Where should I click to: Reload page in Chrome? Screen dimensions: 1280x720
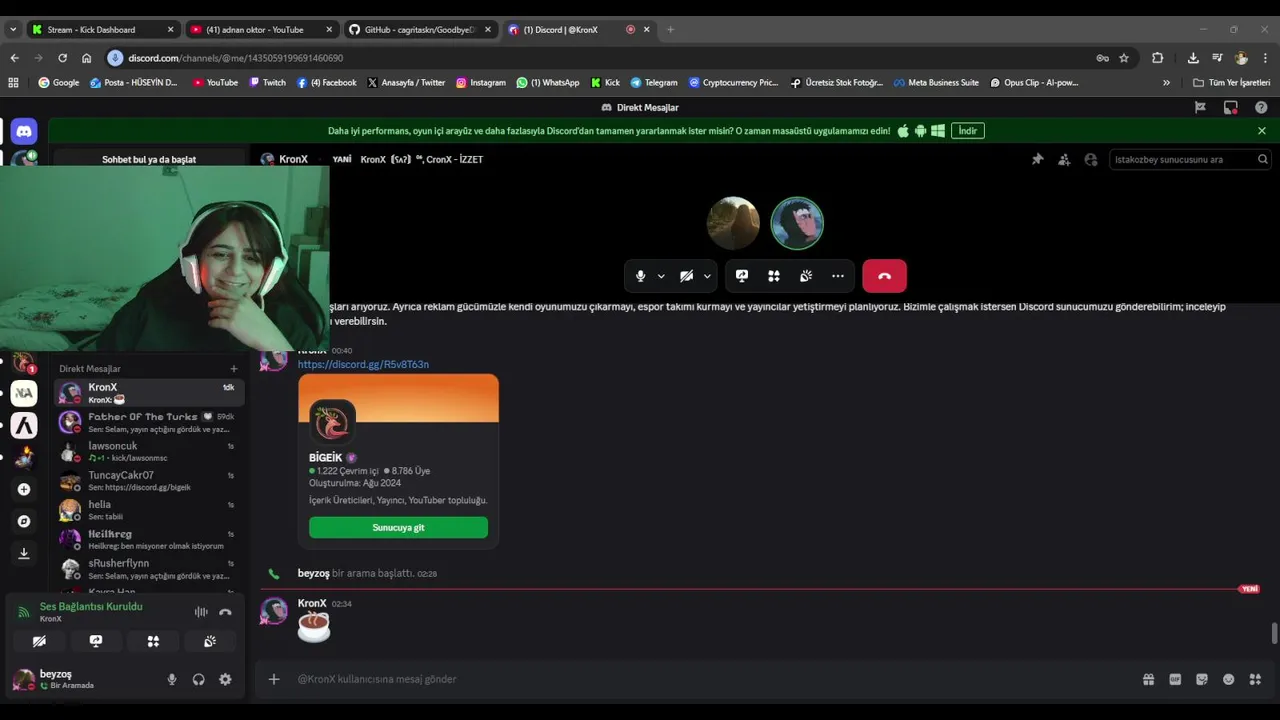tap(62, 58)
